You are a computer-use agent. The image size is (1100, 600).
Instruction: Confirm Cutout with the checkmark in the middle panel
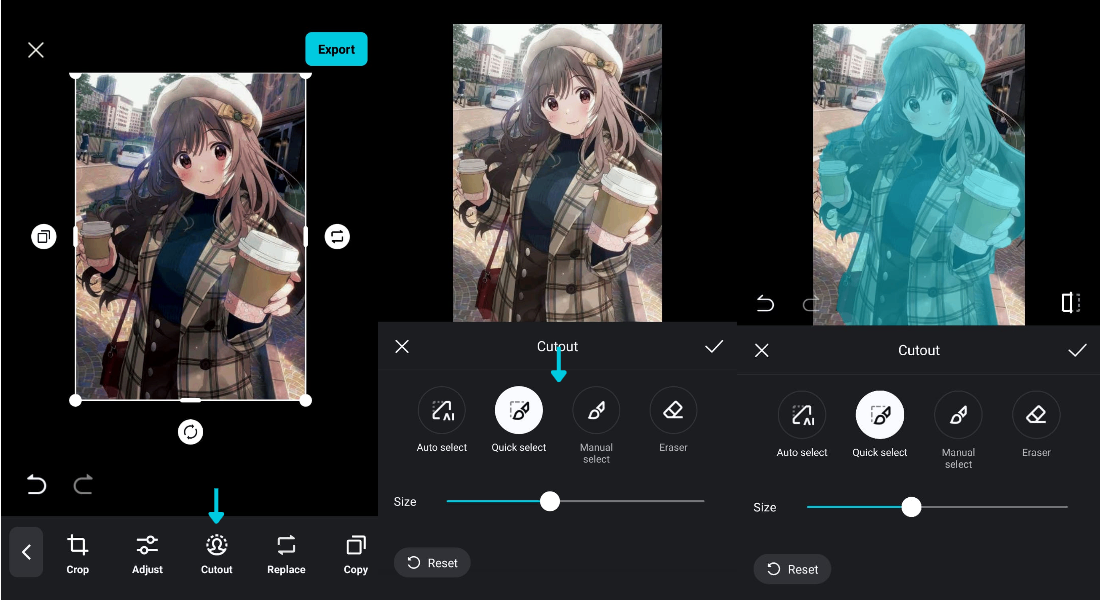coord(714,347)
